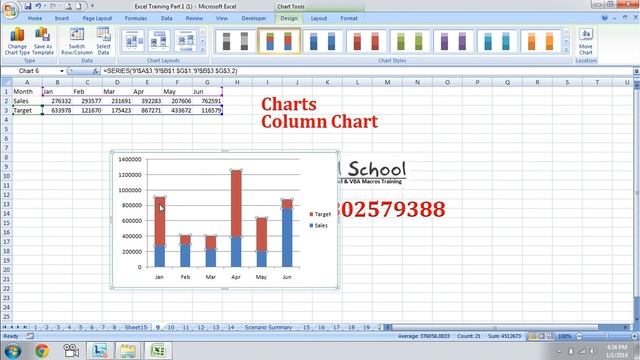The width and height of the screenshot is (640, 360).
Task: Select row 5 header
Action: pos(6,129)
